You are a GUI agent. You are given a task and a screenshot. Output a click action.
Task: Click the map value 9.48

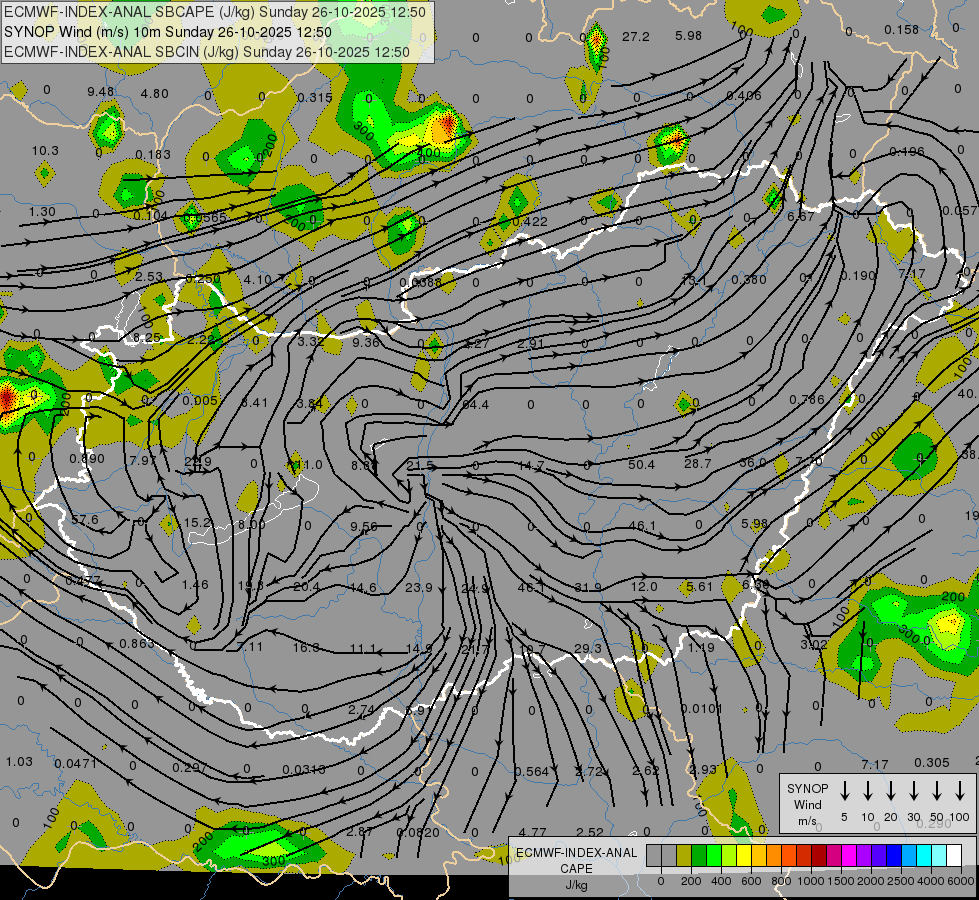coord(101,92)
